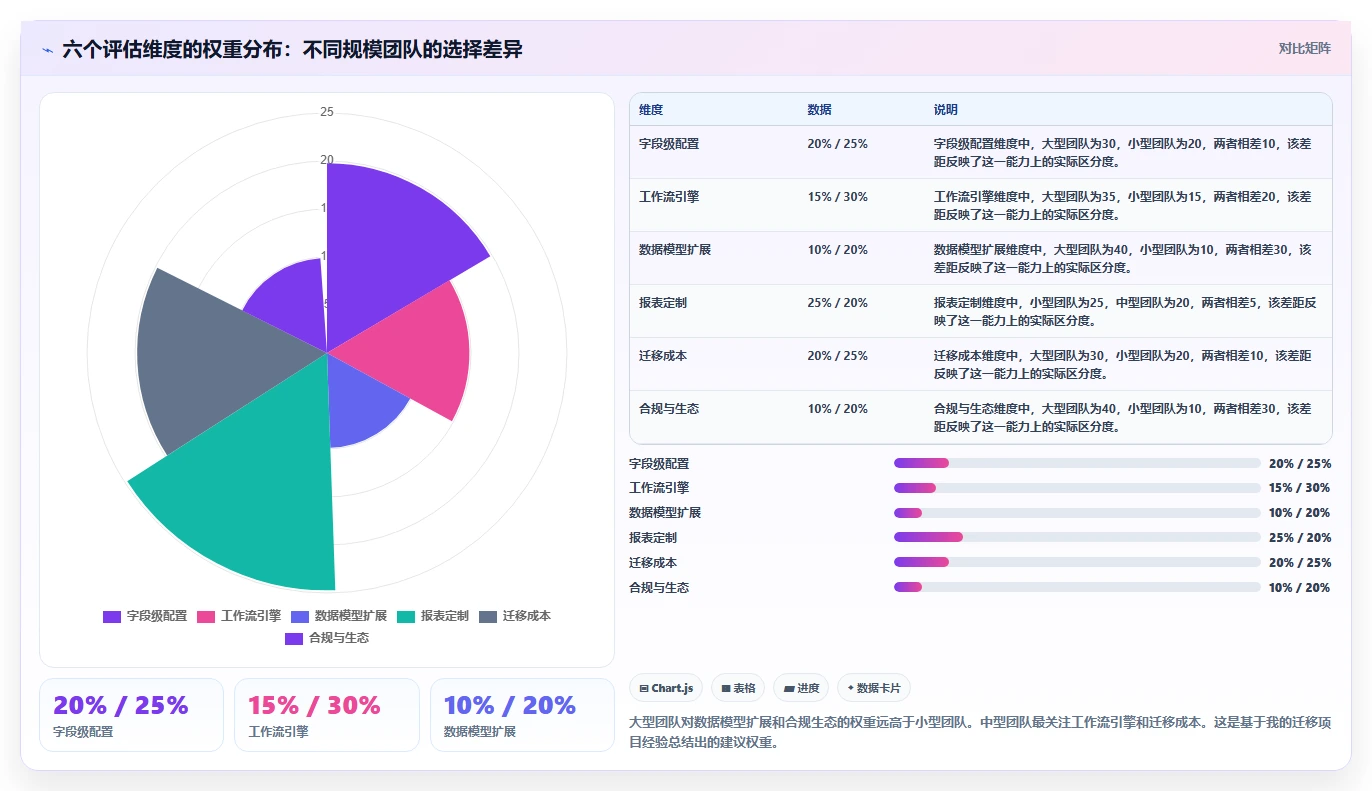This screenshot has width=1372, height=791.
Task: Click the summary paragraph starting 大型团队
Action: click(x=980, y=732)
